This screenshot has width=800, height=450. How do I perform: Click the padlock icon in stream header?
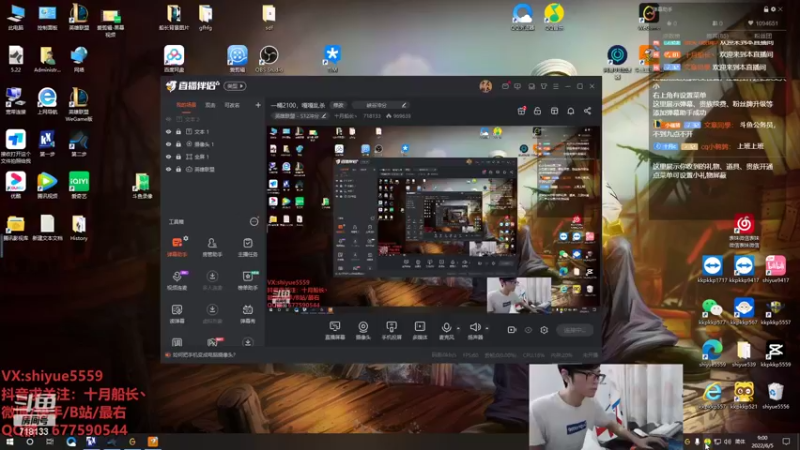pyautogui.click(x=537, y=111)
